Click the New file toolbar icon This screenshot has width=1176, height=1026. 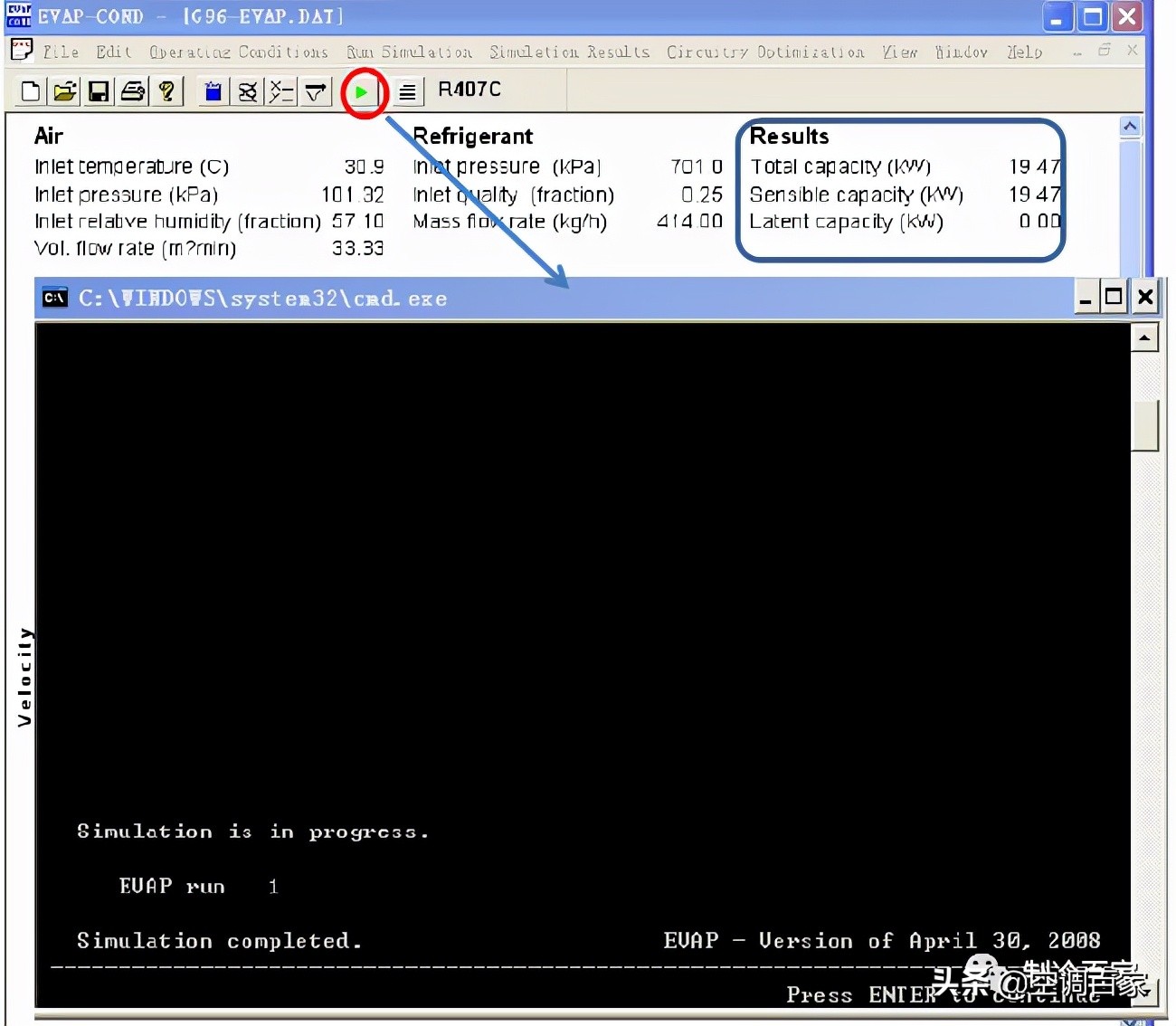pyautogui.click(x=31, y=91)
